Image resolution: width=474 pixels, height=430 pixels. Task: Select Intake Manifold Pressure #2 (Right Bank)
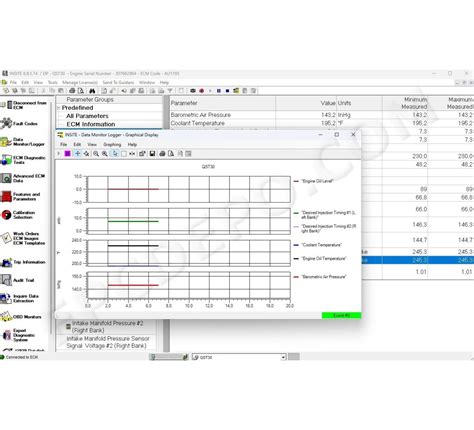pyautogui.click(x=107, y=327)
